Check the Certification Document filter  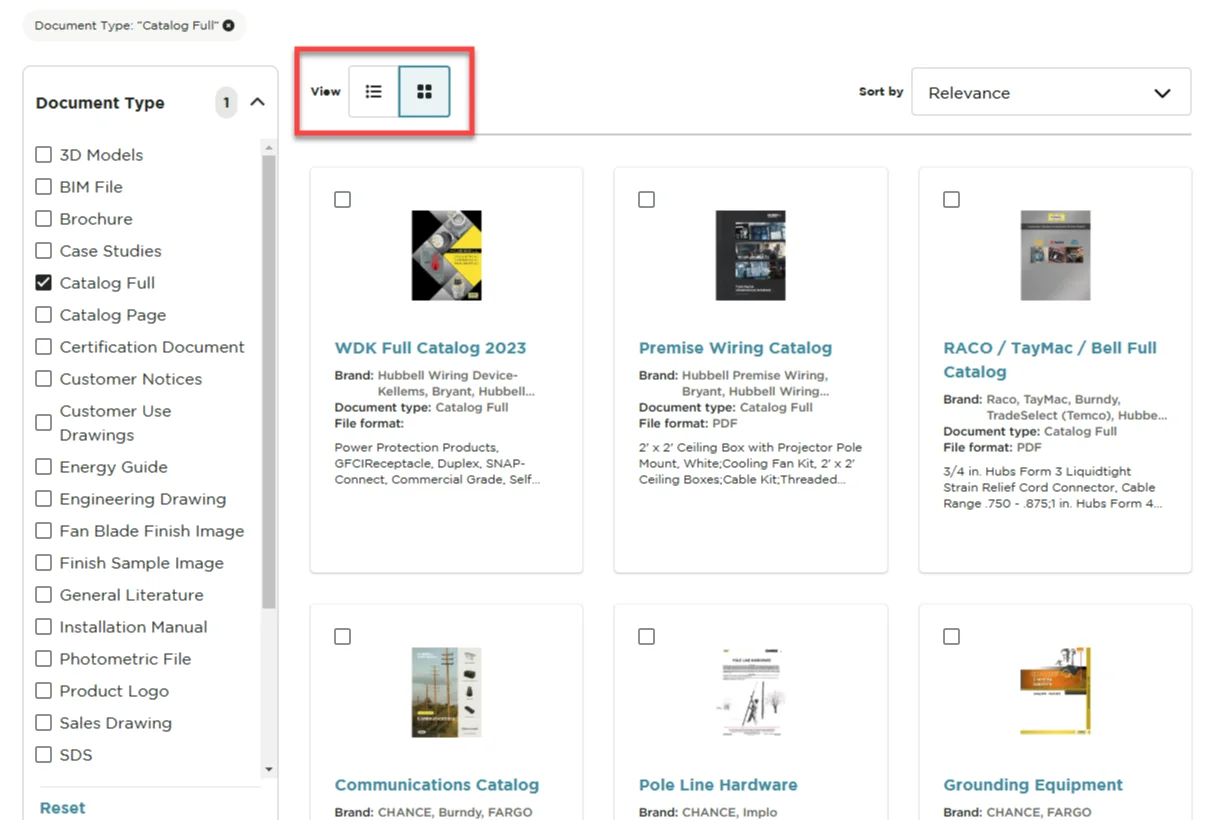[x=44, y=346]
